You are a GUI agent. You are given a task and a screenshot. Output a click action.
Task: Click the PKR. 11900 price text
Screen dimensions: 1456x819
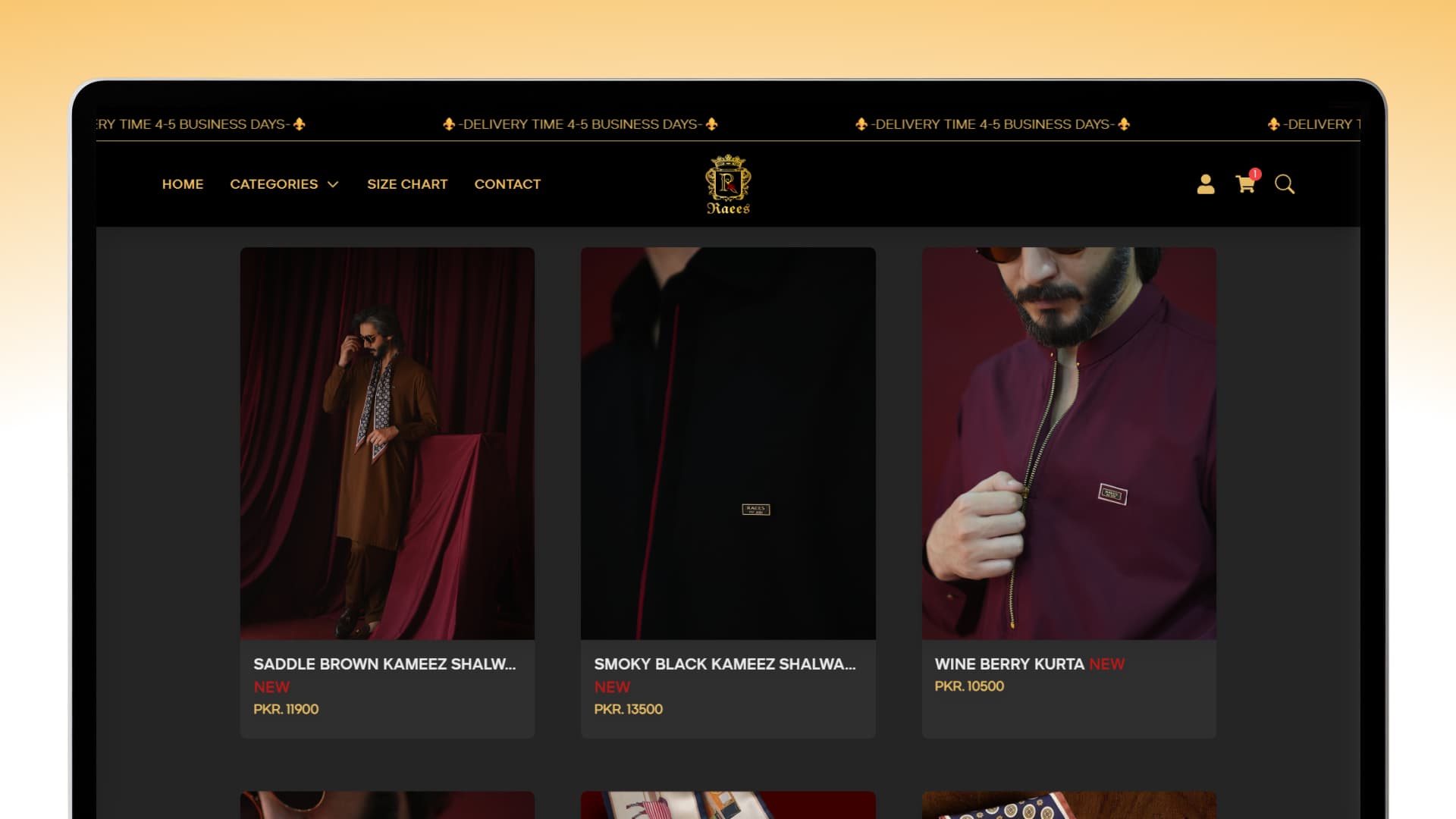coord(286,709)
